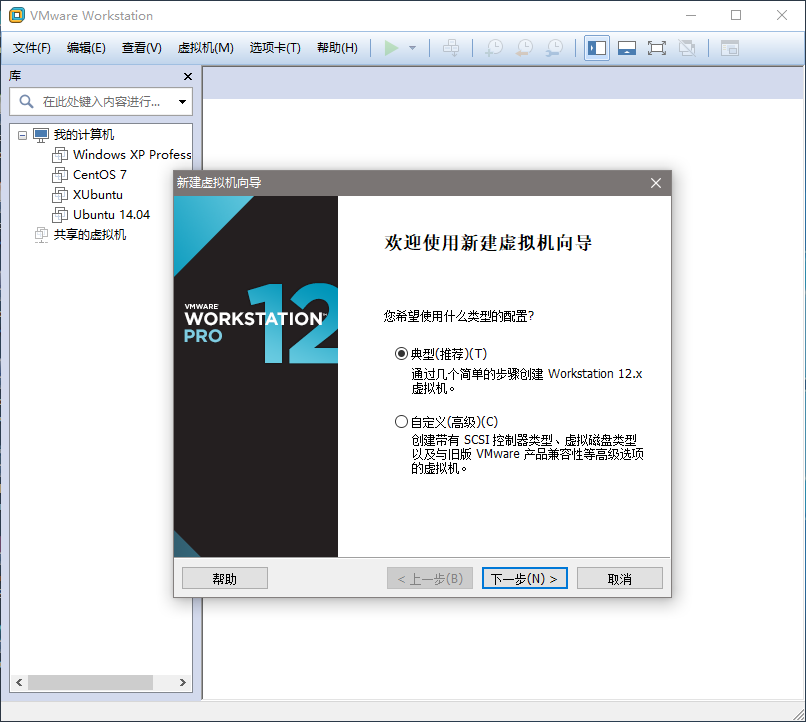Viewport: 806px width, 722px height.
Task: Click the < 上一步(B) button
Action: click(x=430, y=578)
